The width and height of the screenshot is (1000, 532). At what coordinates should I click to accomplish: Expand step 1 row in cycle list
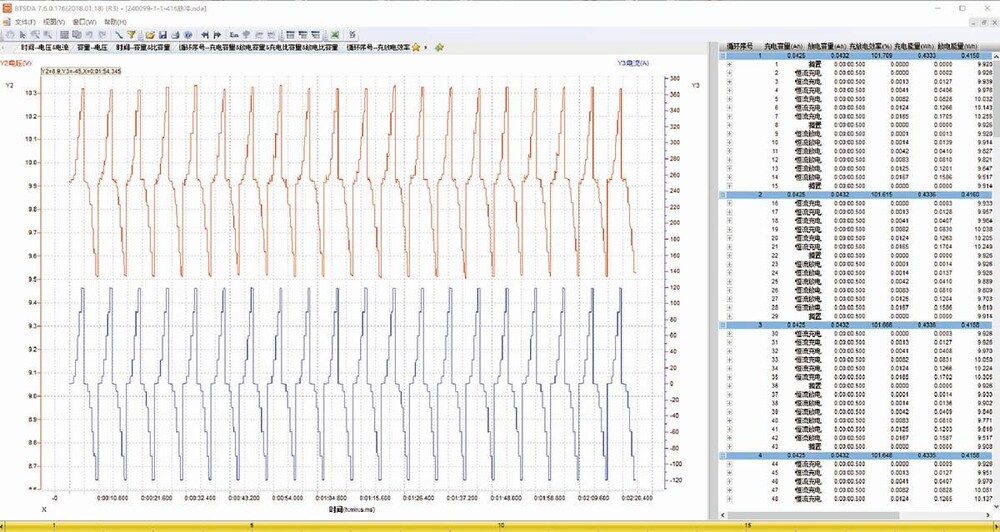729,64
